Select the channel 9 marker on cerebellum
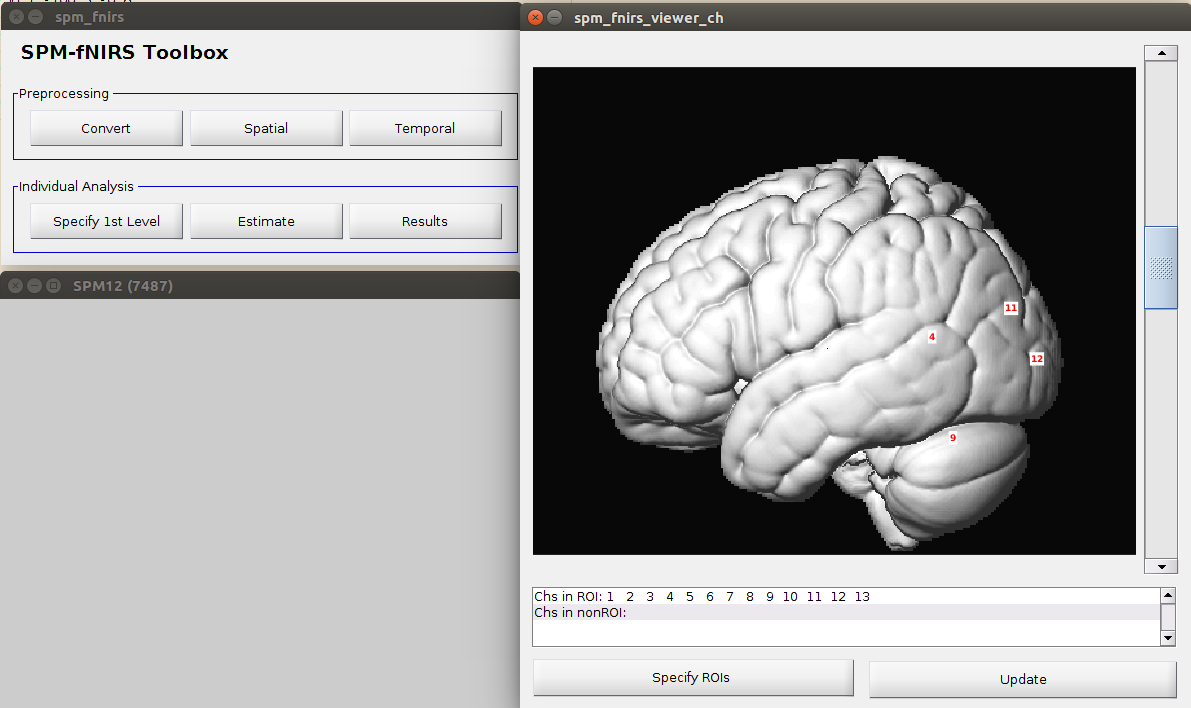This screenshot has width=1191, height=708. coord(953,438)
